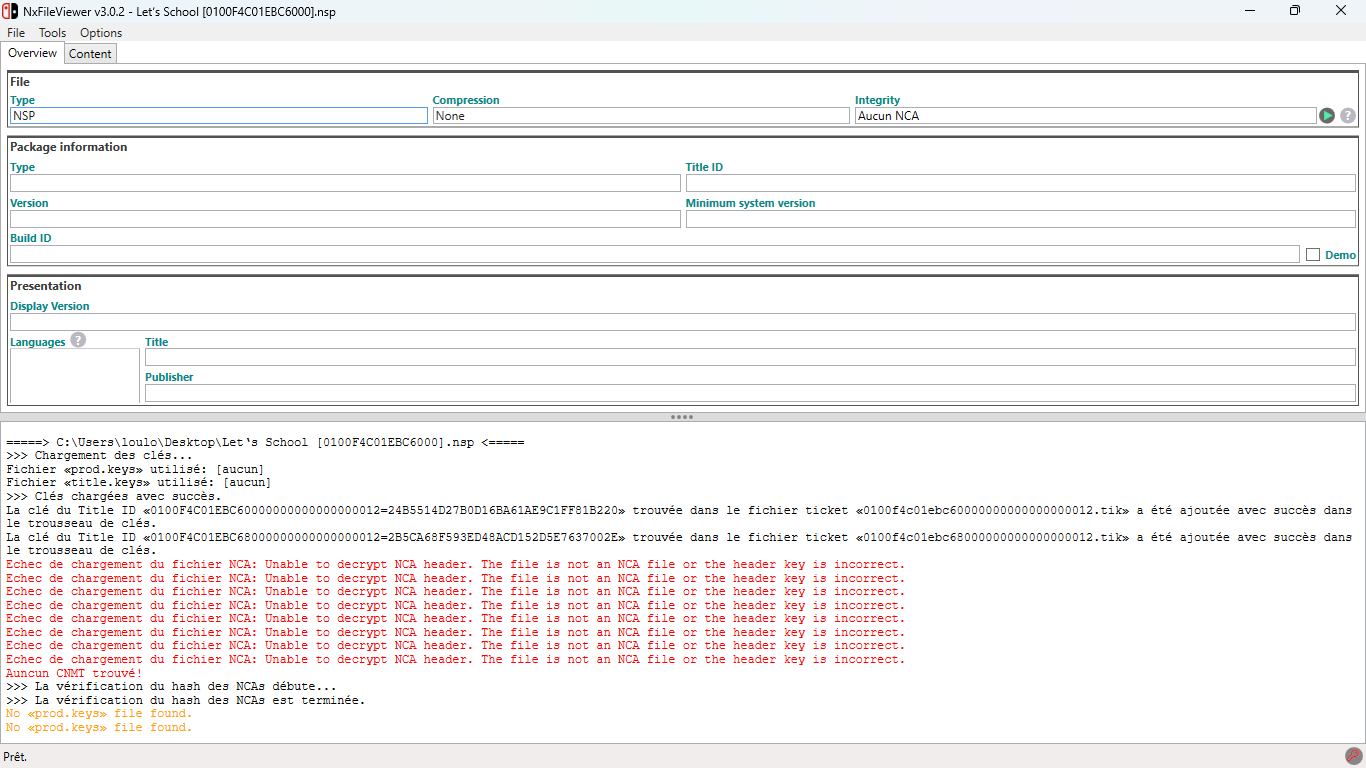The width and height of the screenshot is (1366, 768).
Task: Click the Minimum system version field
Action: 1021,219
